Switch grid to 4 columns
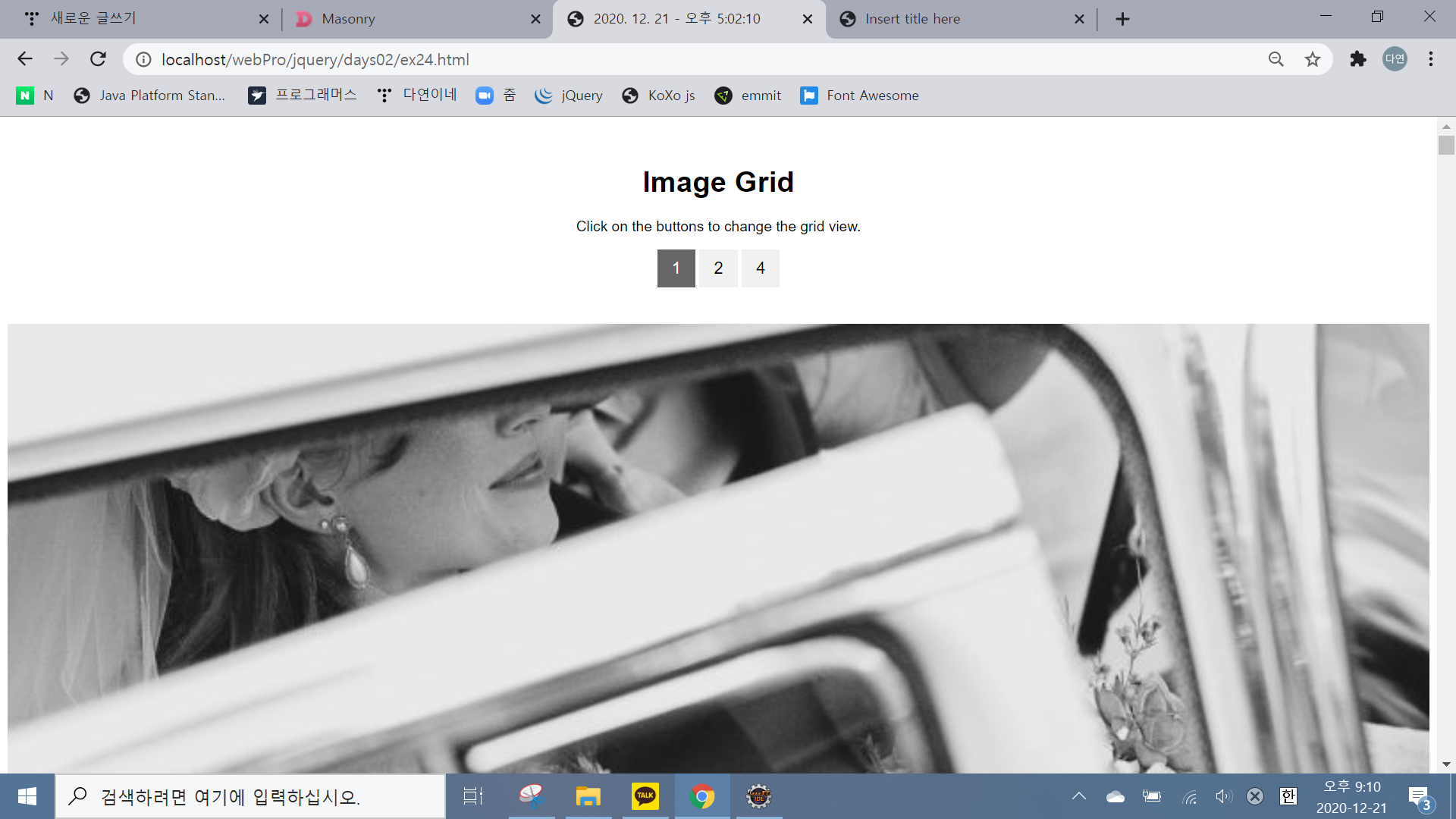The width and height of the screenshot is (1456, 819). point(760,268)
